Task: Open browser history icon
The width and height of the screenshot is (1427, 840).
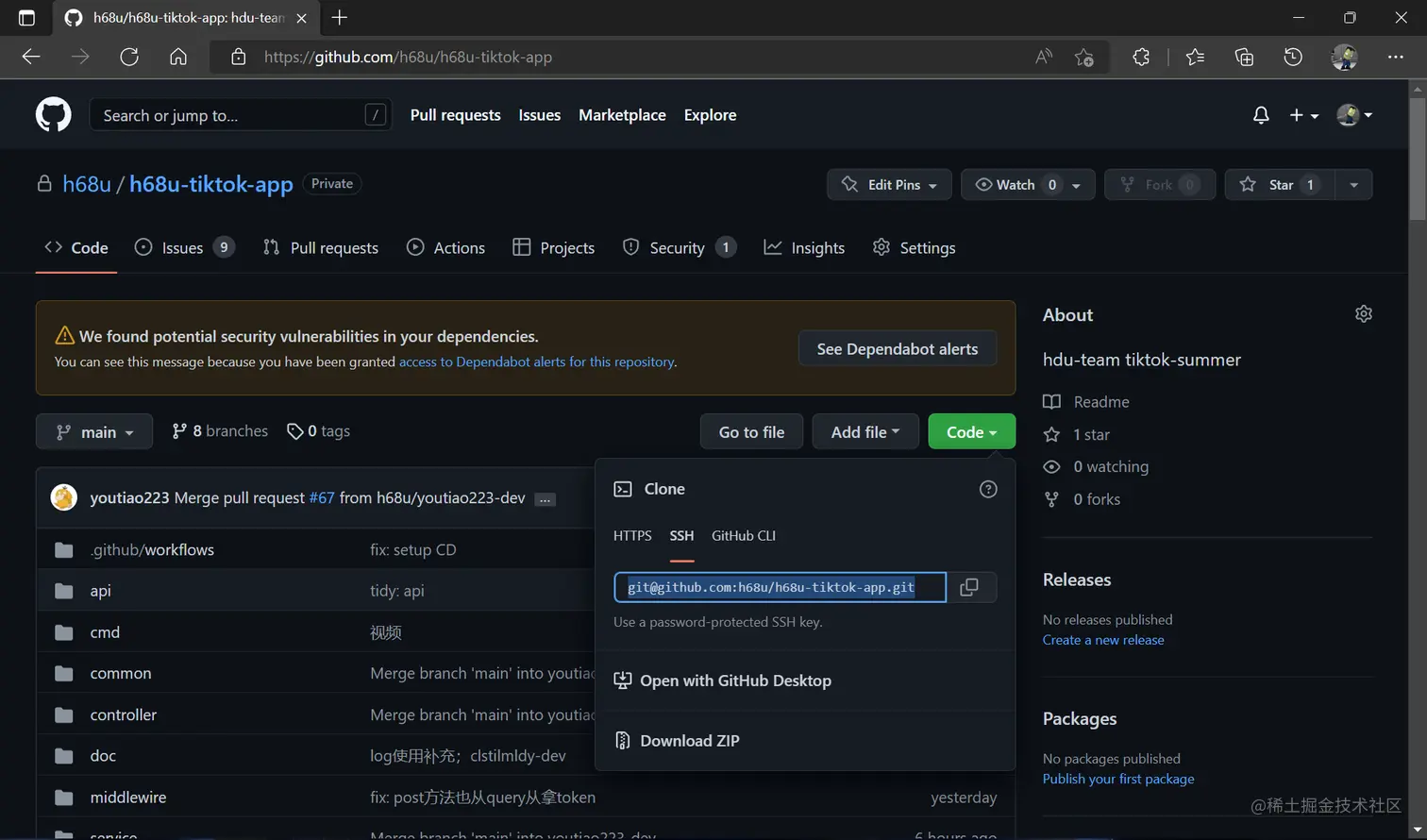Action: coord(1293,57)
